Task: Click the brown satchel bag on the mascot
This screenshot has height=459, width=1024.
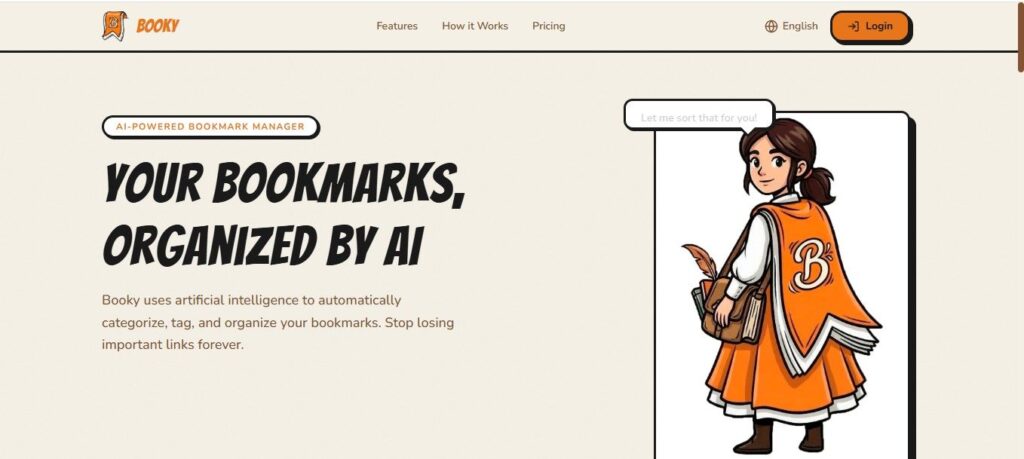Action: click(729, 309)
